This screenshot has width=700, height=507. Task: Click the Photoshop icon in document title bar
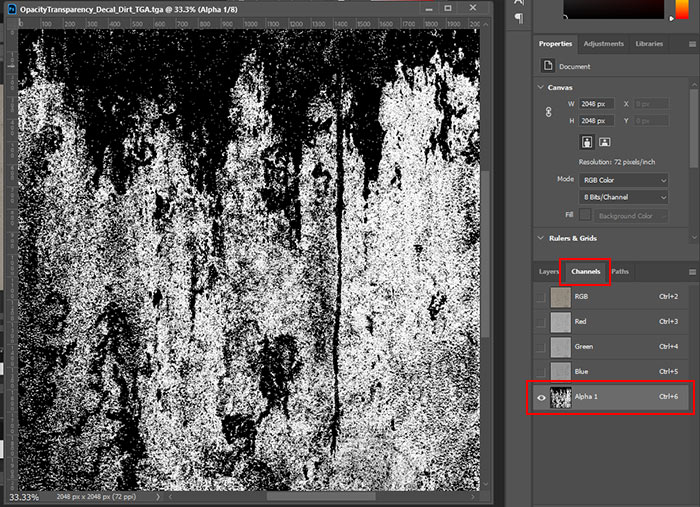pyautogui.click(x=10, y=7)
